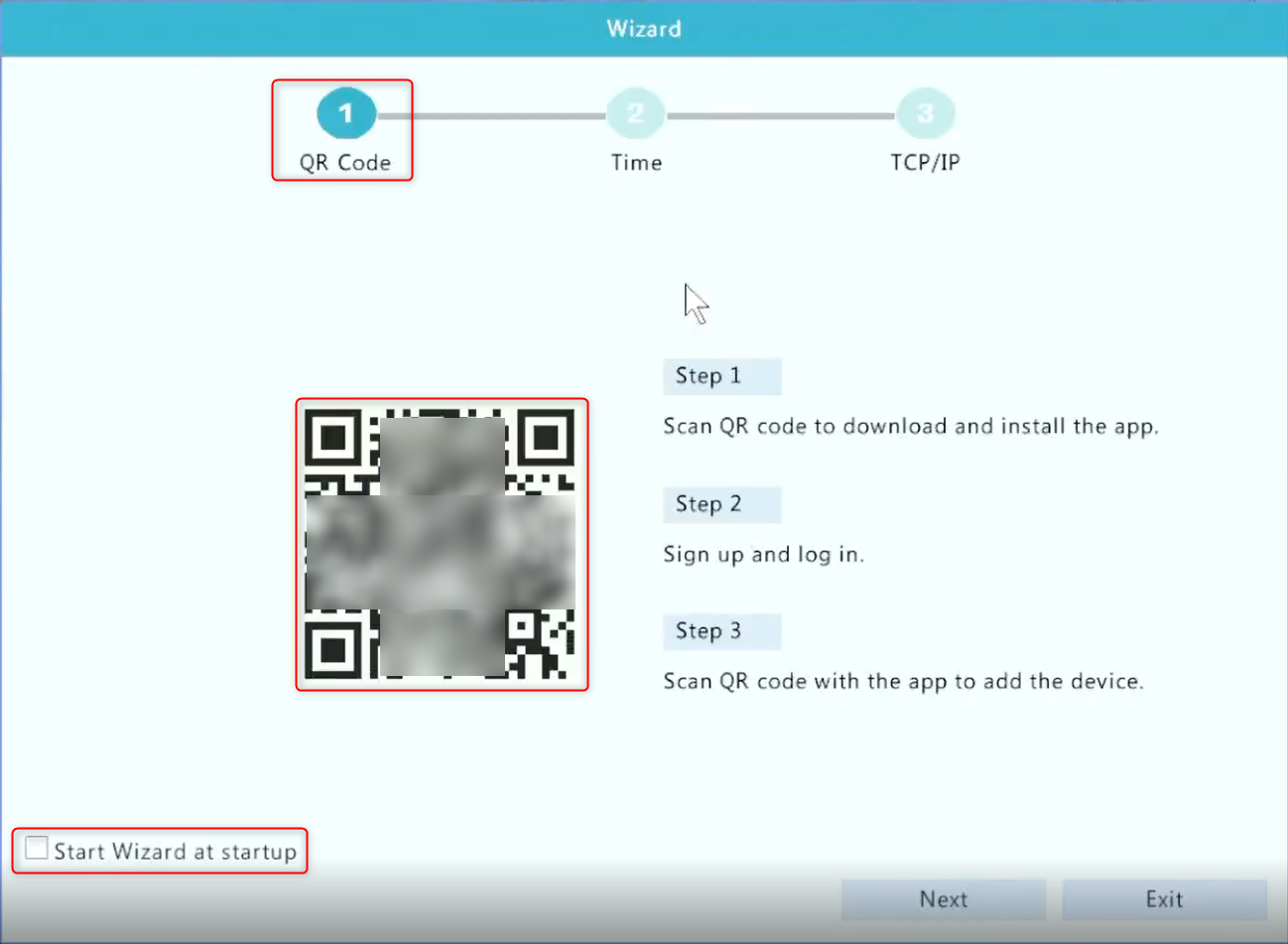The image size is (1288, 944).
Task: Click the progress line between steps 2 and 3
Action: (781, 116)
